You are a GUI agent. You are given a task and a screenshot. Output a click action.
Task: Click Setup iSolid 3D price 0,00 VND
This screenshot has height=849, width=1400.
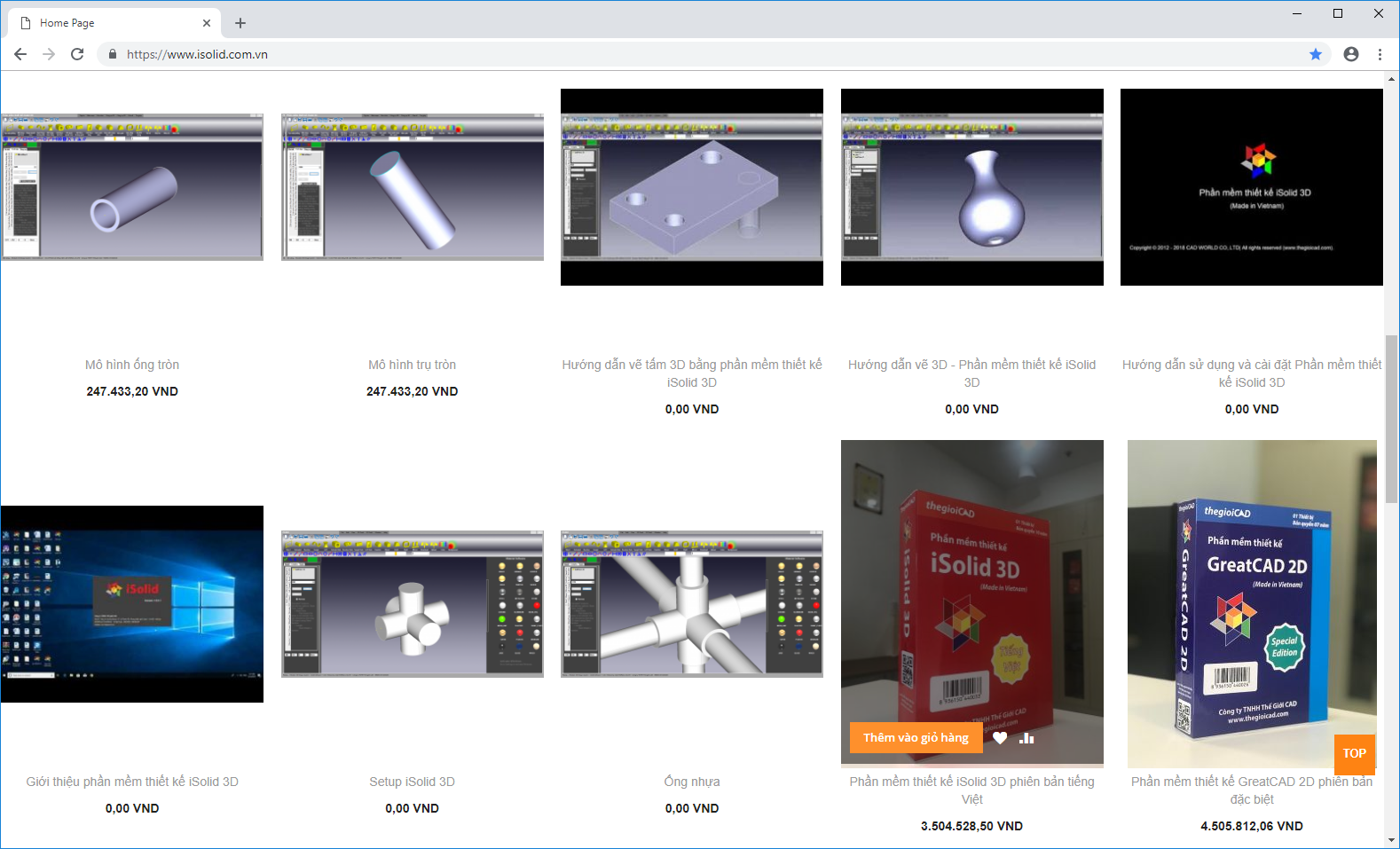pyautogui.click(x=413, y=808)
